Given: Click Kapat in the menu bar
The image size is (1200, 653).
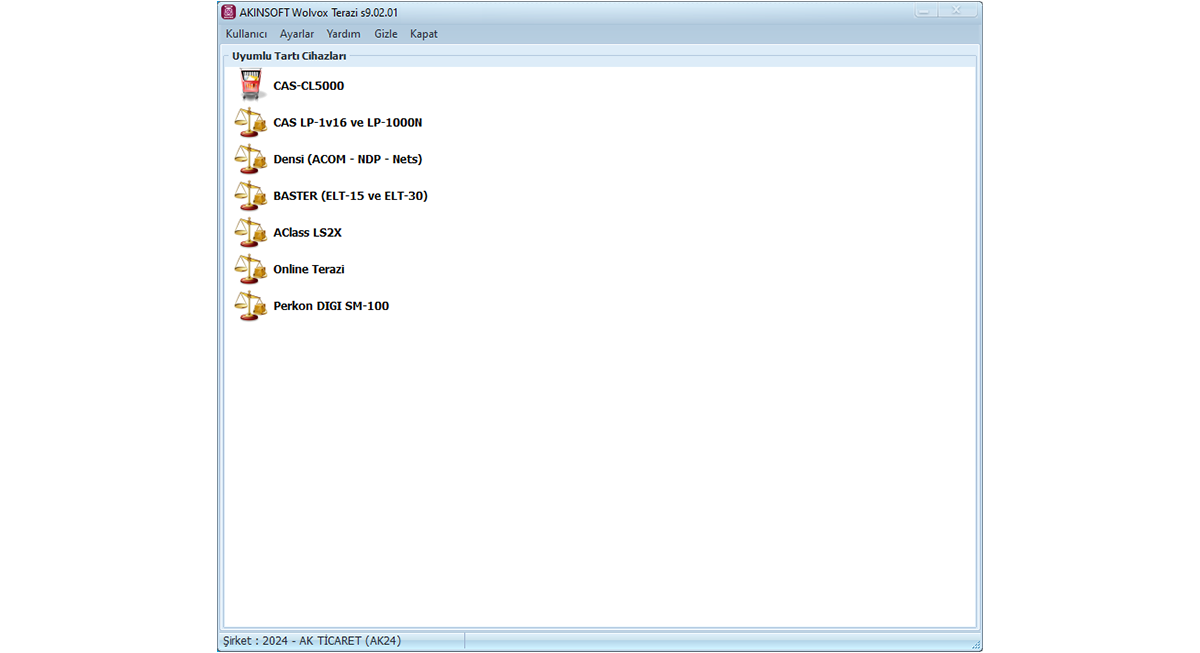Looking at the screenshot, I should click(x=424, y=34).
